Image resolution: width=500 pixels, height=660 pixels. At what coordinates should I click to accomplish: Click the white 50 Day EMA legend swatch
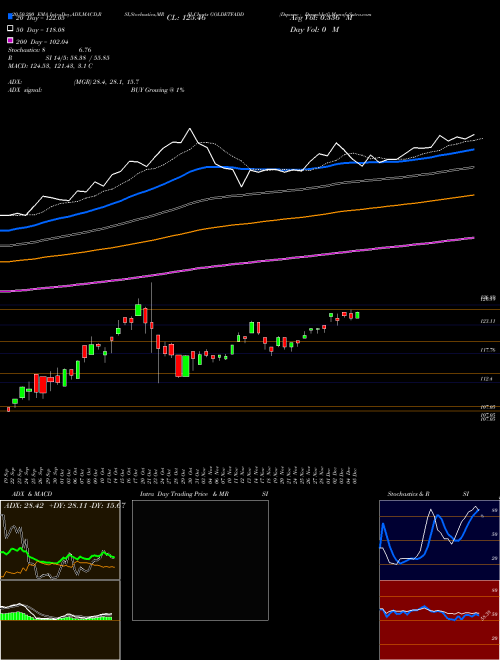pyautogui.click(x=10, y=29)
